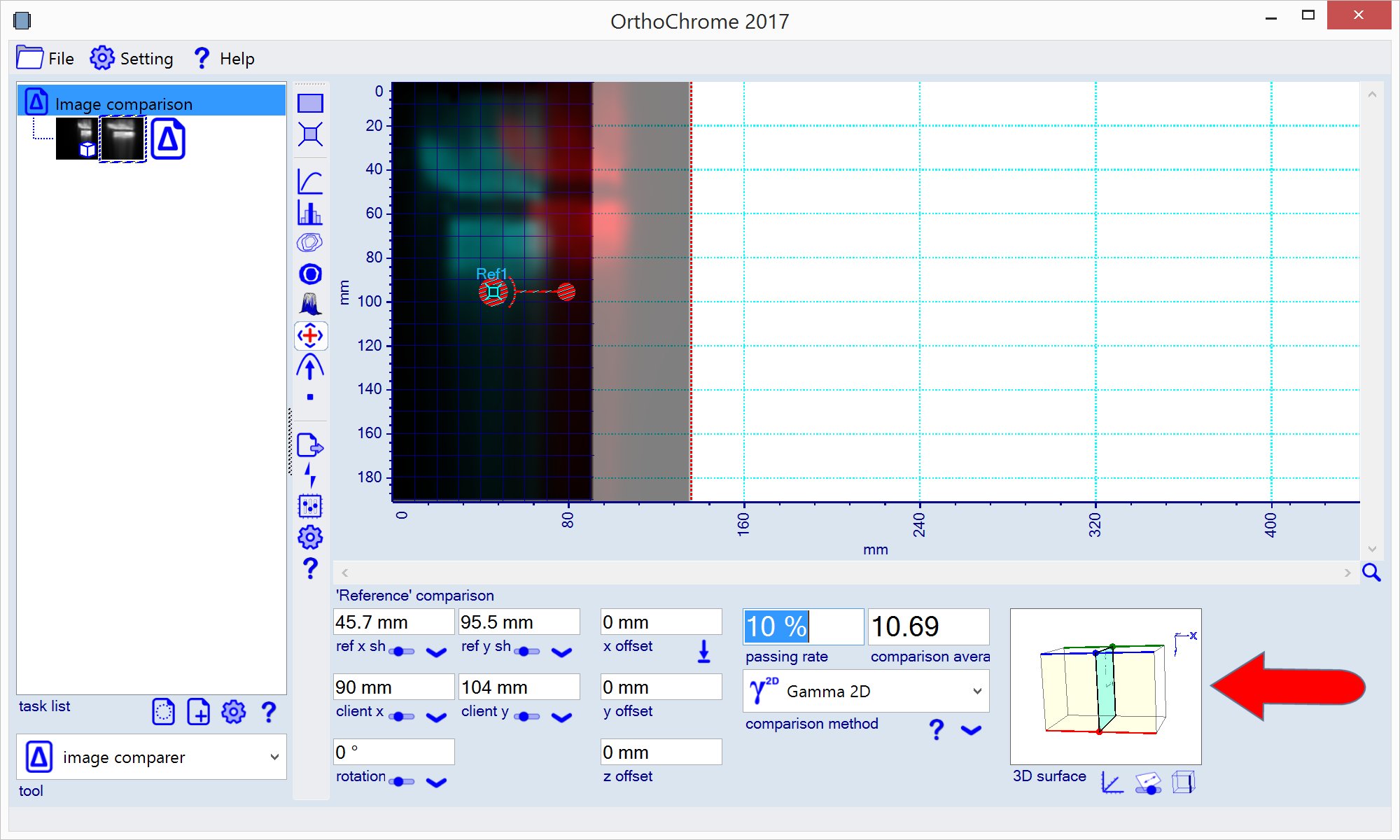Viewport: 1400px width, 840px height.
Task: Add a new task to task list
Action: tap(198, 713)
